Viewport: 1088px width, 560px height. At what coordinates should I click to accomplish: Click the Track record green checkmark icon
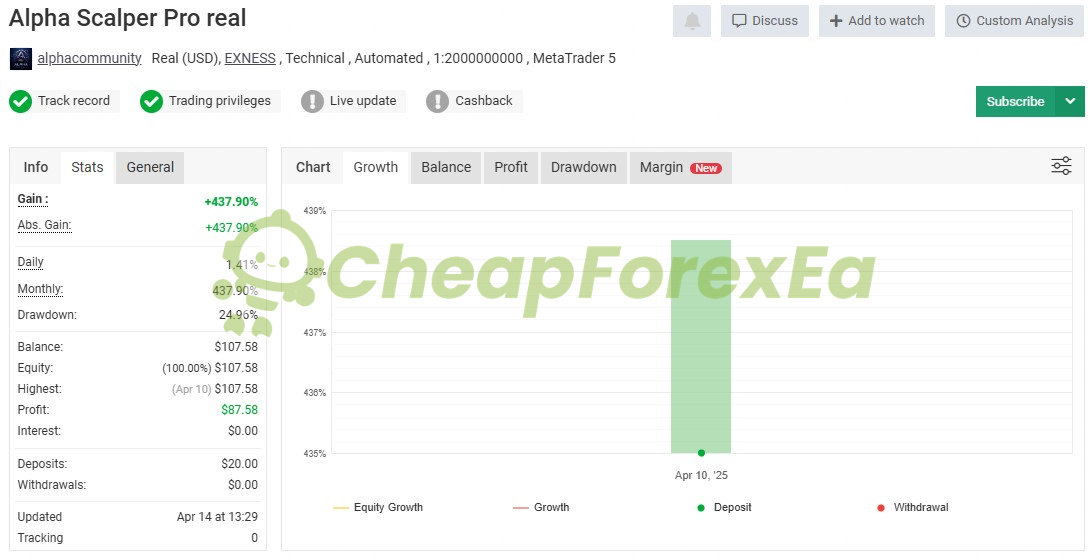coord(20,101)
